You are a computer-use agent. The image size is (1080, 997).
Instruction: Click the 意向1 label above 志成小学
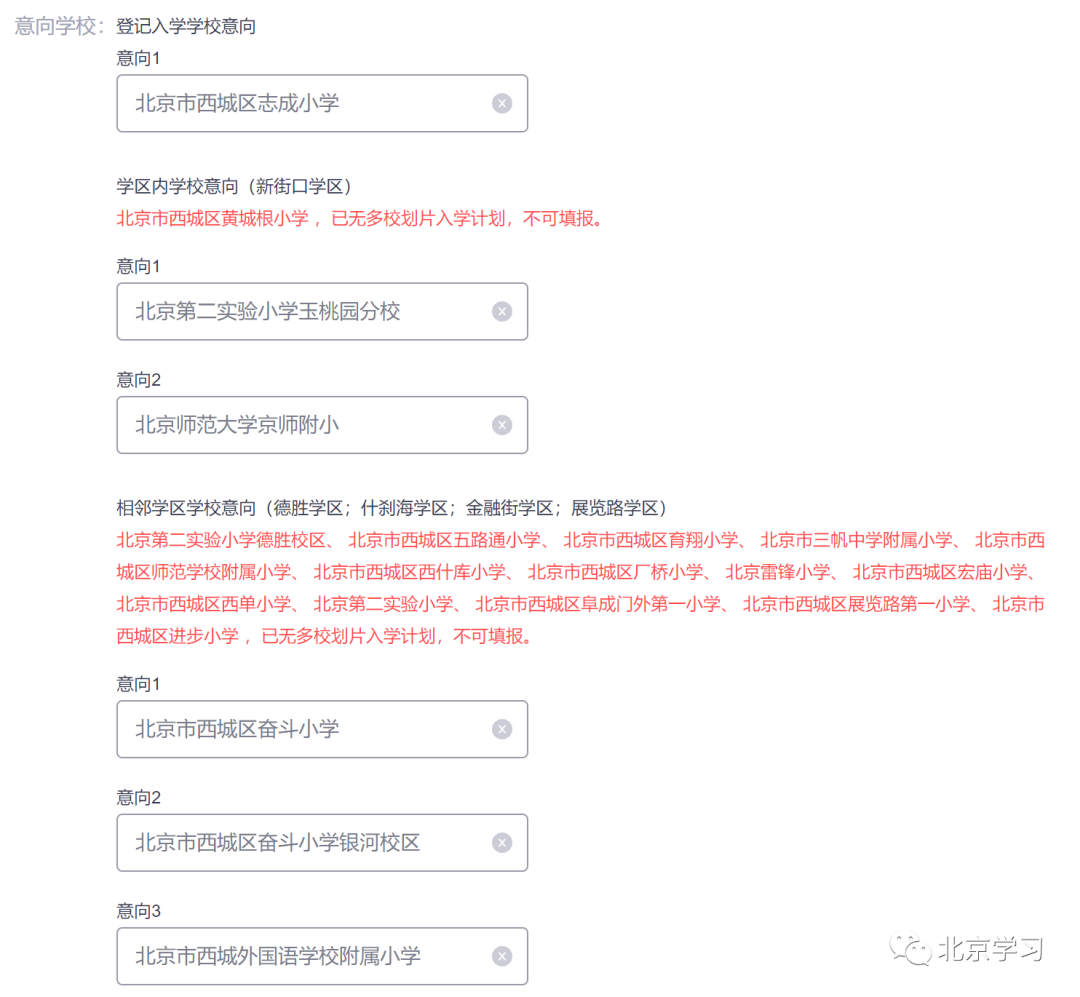(x=138, y=58)
